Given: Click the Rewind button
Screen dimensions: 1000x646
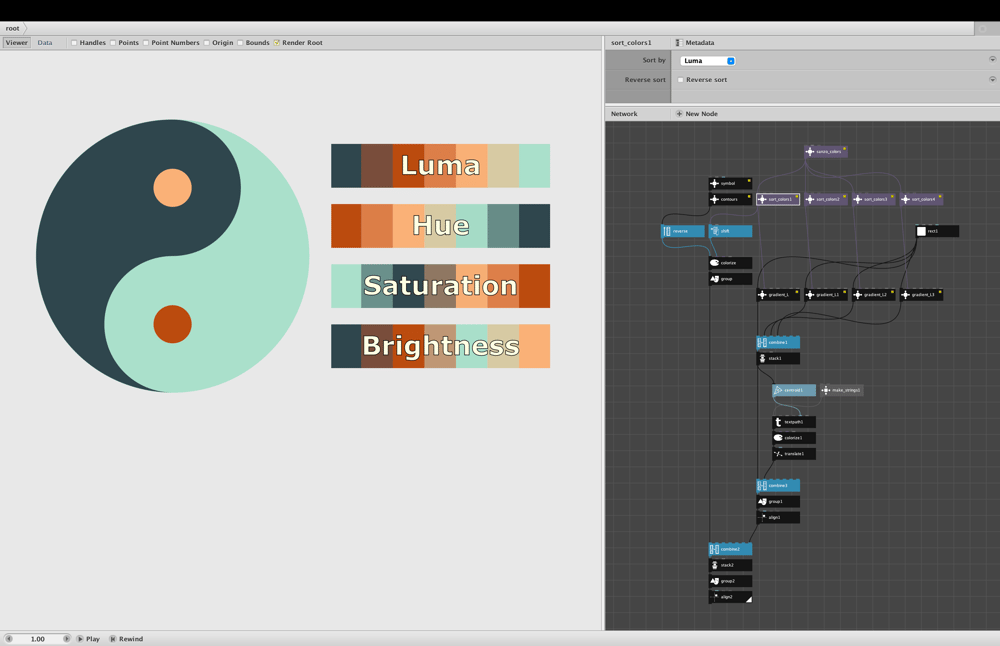Looking at the screenshot, I should (126, 638).
